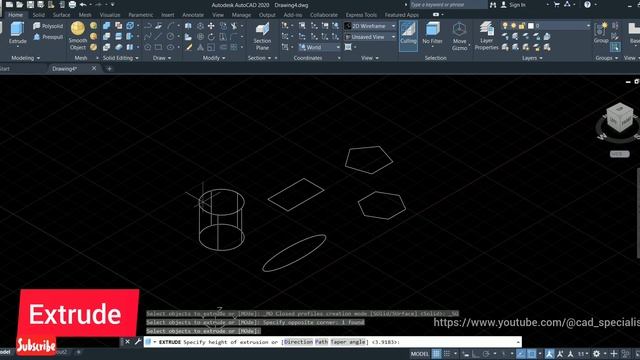Select the Ellipse tool in Draw panel
640x360 pixels.
tap(170, 47)
